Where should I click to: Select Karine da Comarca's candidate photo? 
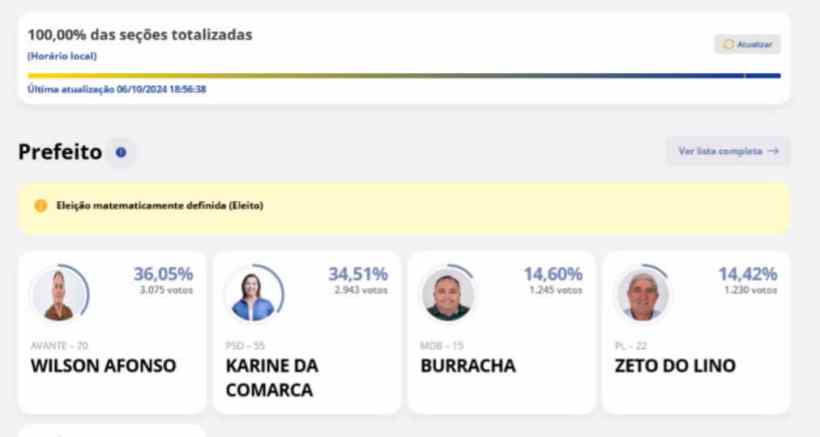(x=254, y=294)
